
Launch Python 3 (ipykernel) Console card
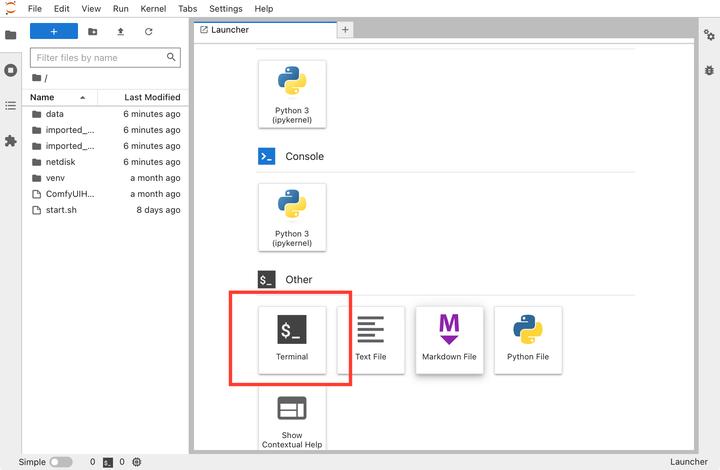tap(292, 217)
